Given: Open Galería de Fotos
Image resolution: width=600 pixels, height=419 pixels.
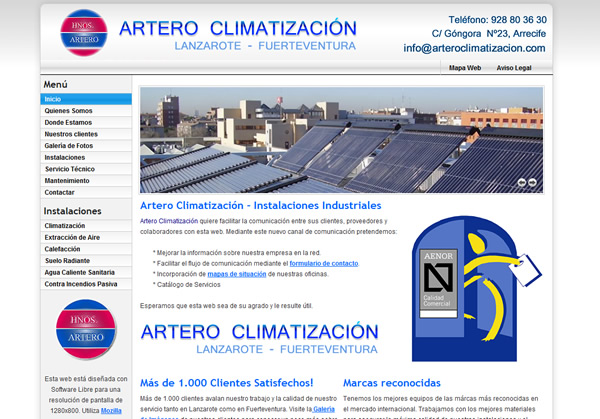Looking at the screenshot, I should tap(86, 146).
